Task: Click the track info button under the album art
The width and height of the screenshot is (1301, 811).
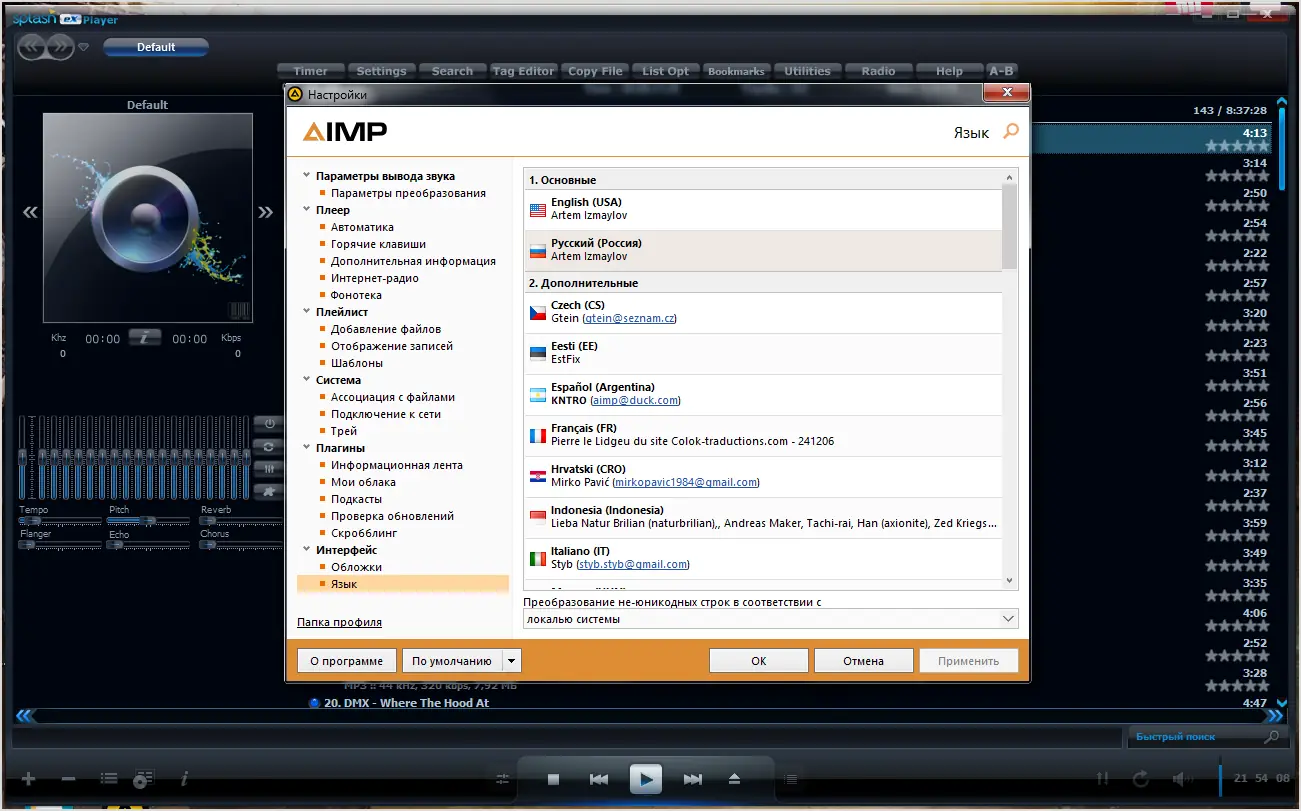Action: click(x=145, y=338)
